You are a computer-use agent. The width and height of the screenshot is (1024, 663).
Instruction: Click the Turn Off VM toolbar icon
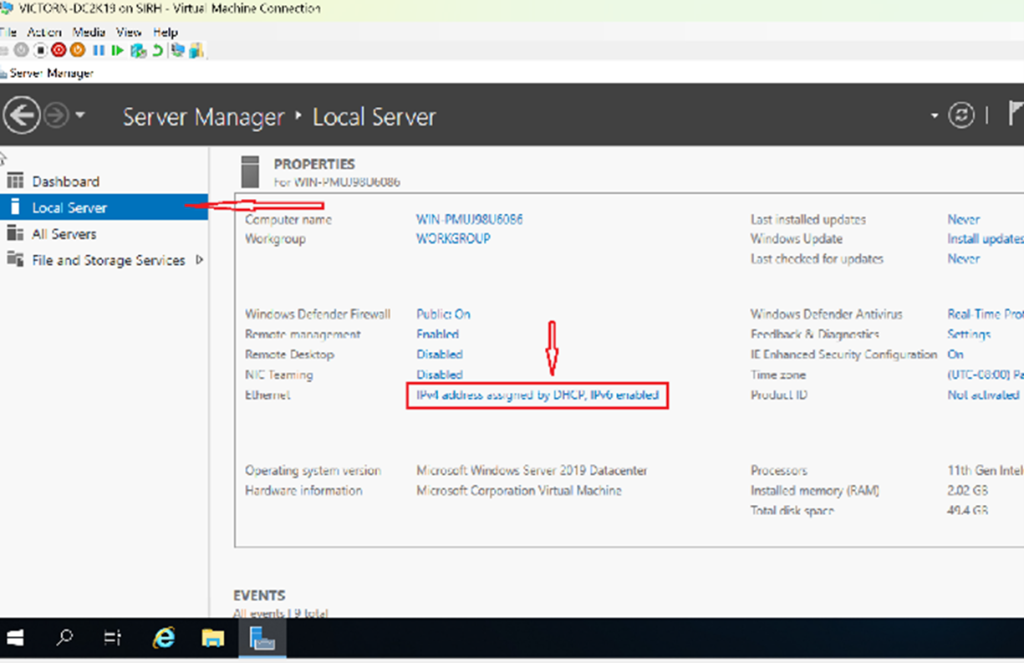pos(40,50)
